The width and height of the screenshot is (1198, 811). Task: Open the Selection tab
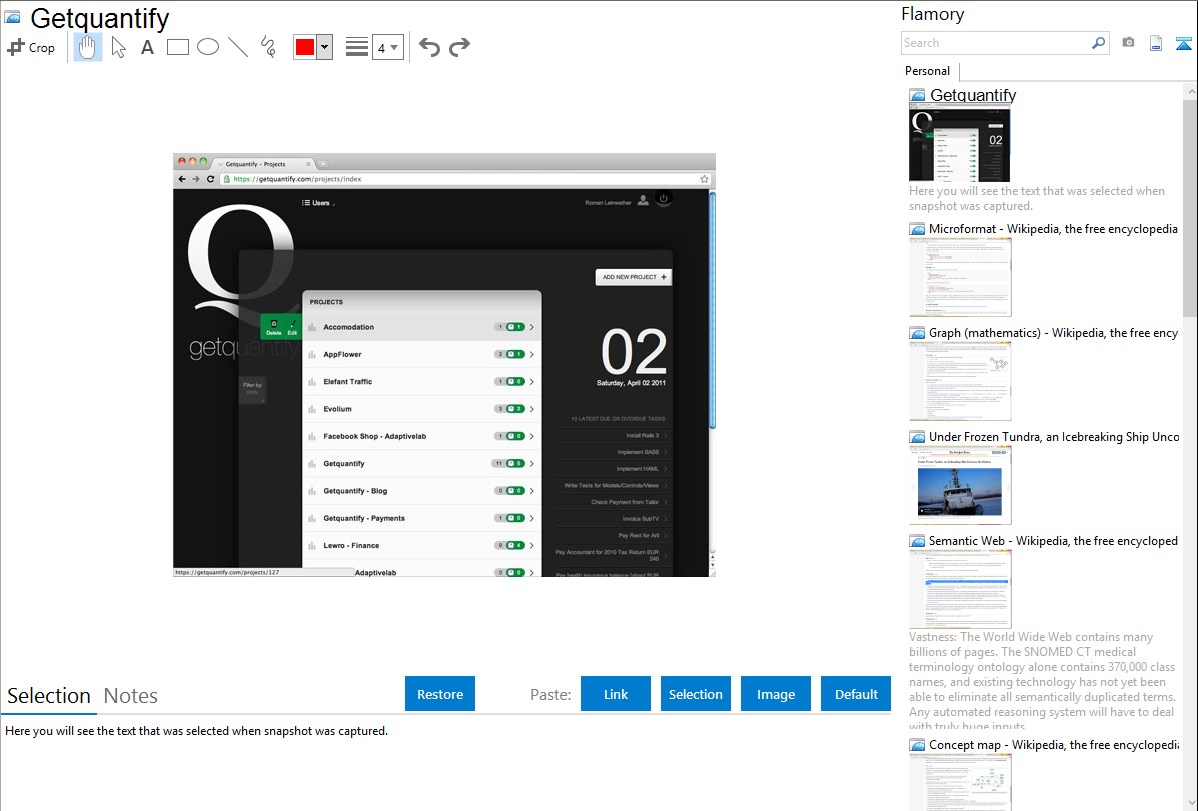click(49, 696)
